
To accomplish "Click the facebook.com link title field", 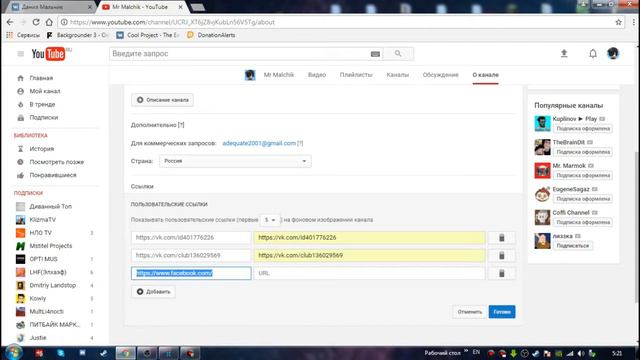I will tap(191, 273).
